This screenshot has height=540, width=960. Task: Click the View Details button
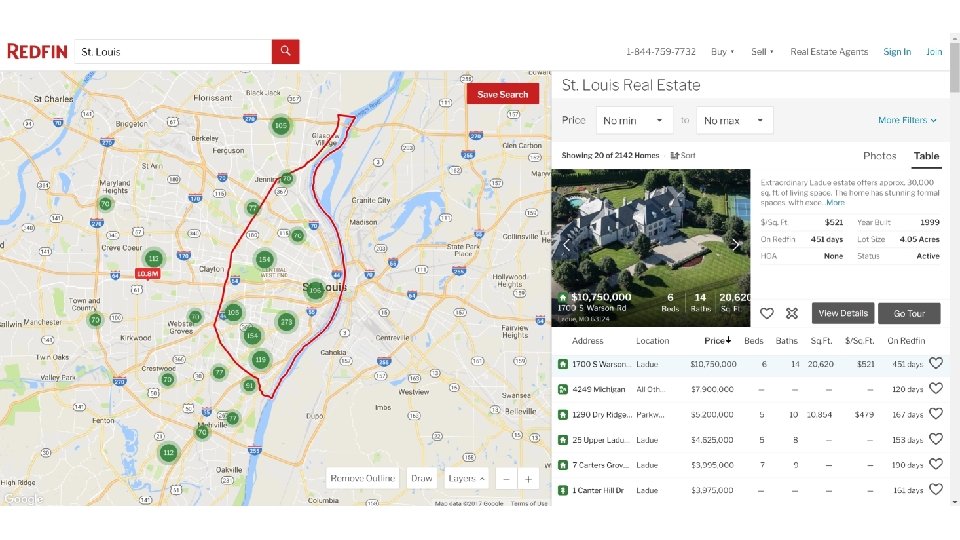coord(843,313)
